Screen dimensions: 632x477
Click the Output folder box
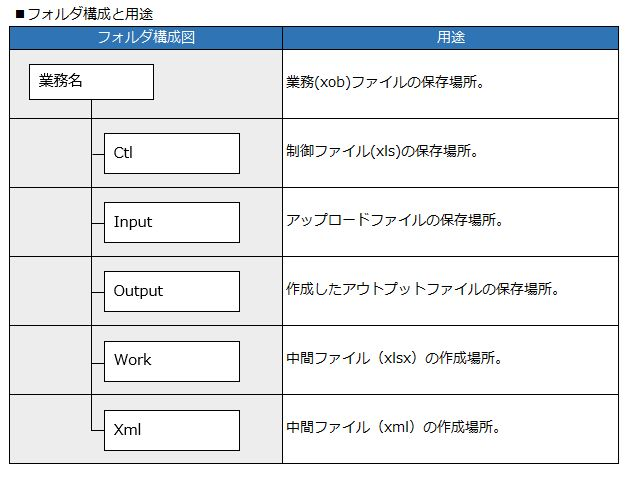172,292
